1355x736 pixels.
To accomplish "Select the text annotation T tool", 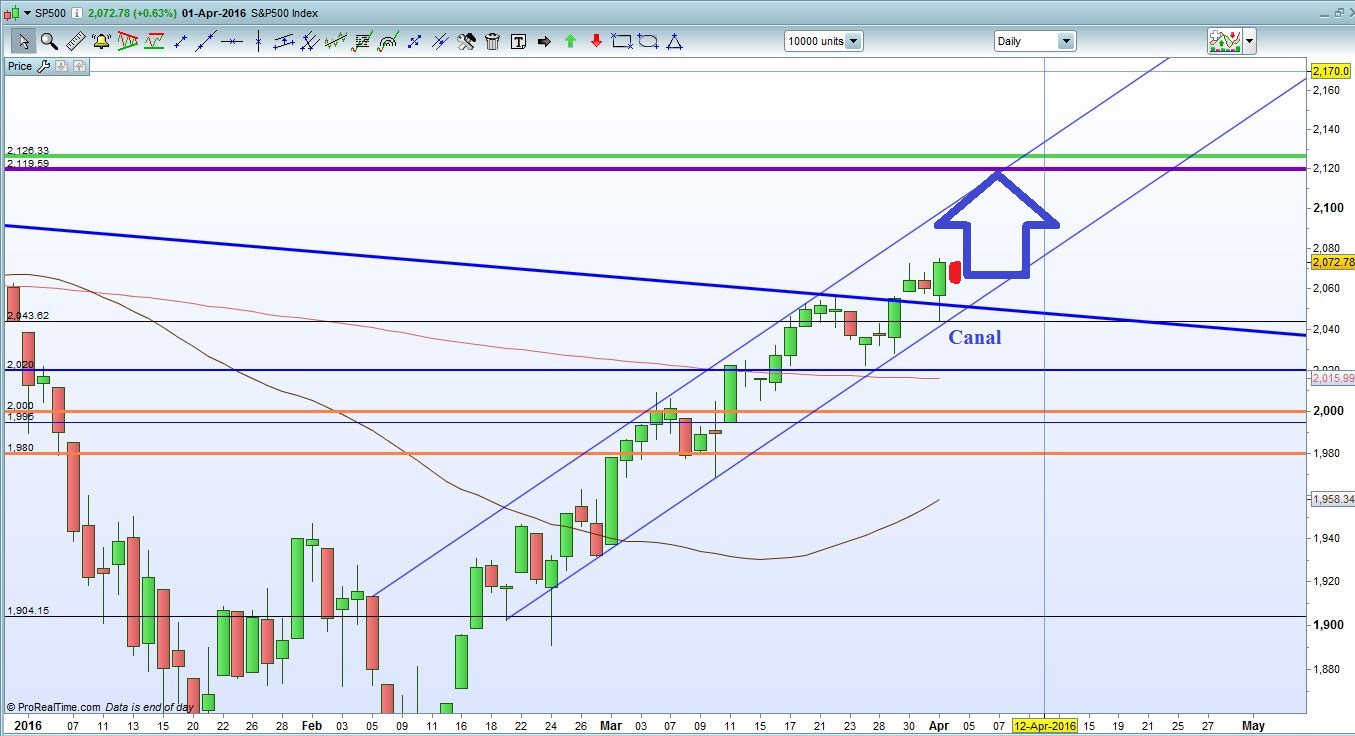I will (518, 41).
